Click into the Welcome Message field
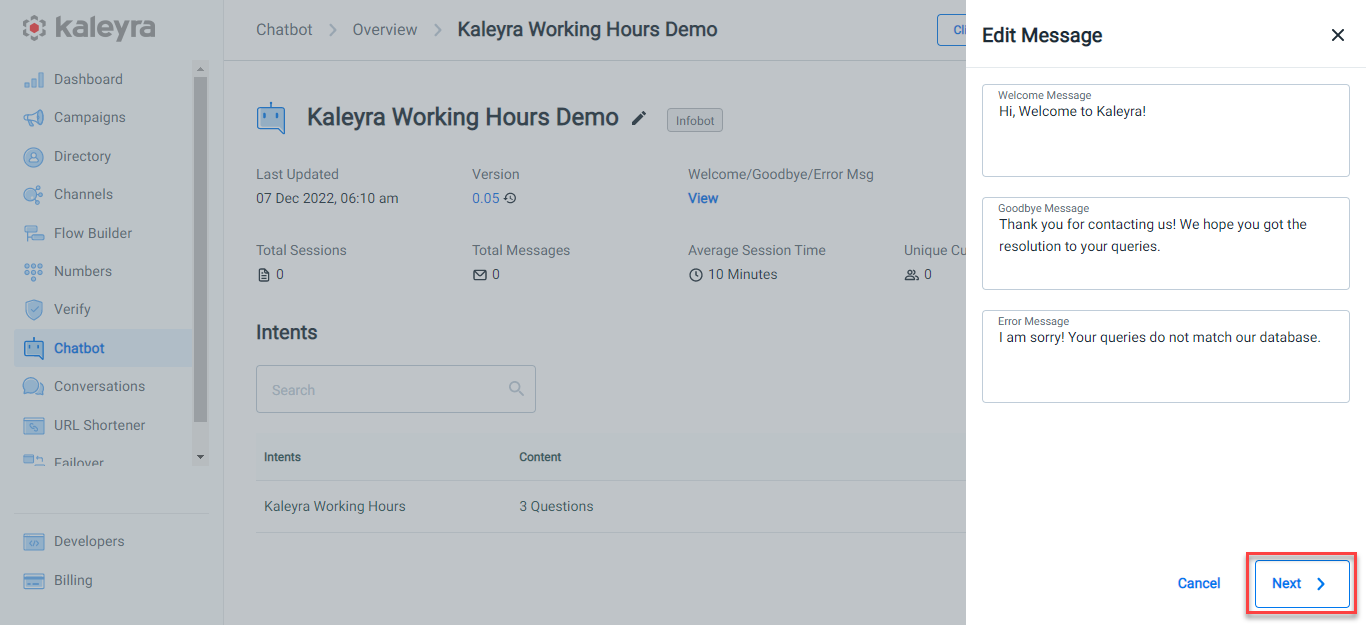Viewport: 1366px width, 625px height. click(x=1166, y=131)
